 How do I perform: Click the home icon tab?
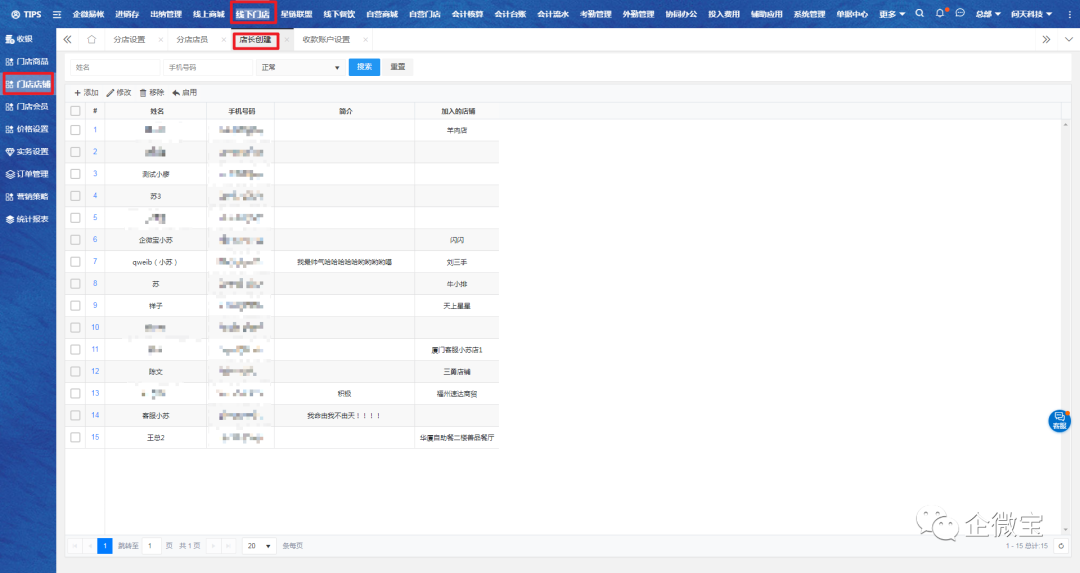tap(92, 40)
